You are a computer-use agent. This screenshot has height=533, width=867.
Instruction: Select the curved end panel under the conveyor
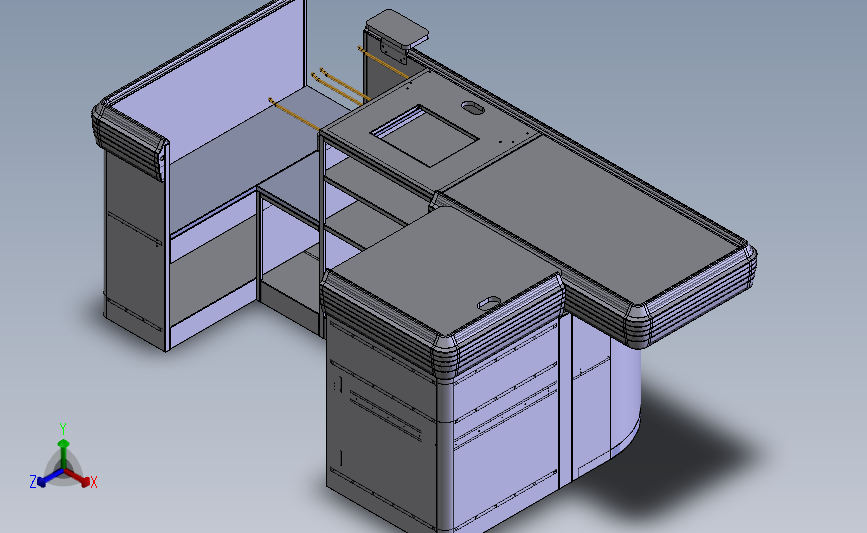pyautogui.click(x=626, y=395)
